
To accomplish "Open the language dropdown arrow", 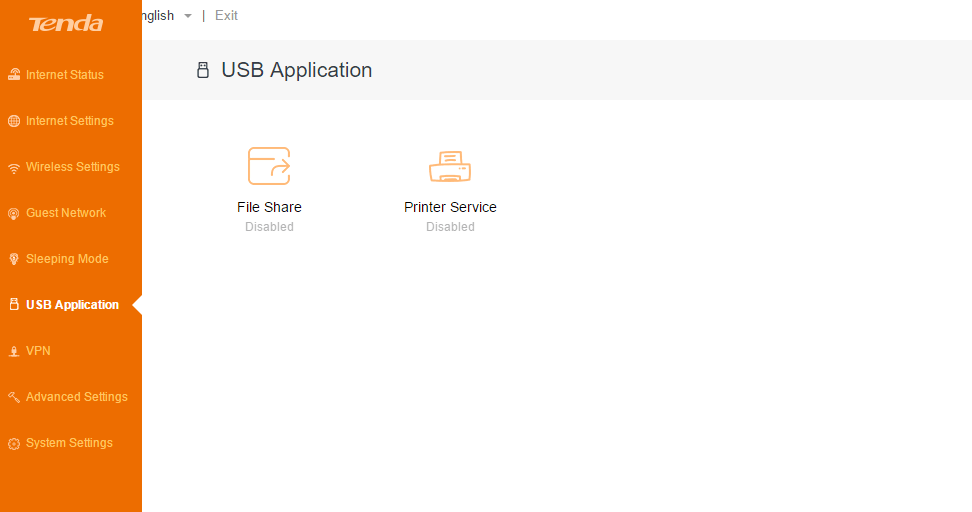I will tap(187, 16).
